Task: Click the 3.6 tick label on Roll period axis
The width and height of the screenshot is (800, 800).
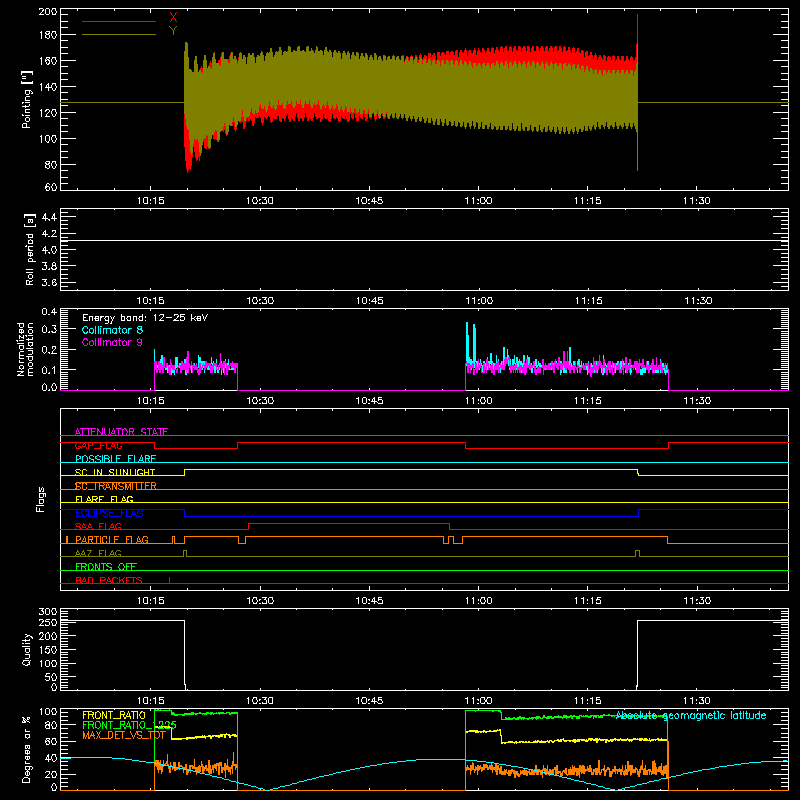Action: click(x=49, y=282)
